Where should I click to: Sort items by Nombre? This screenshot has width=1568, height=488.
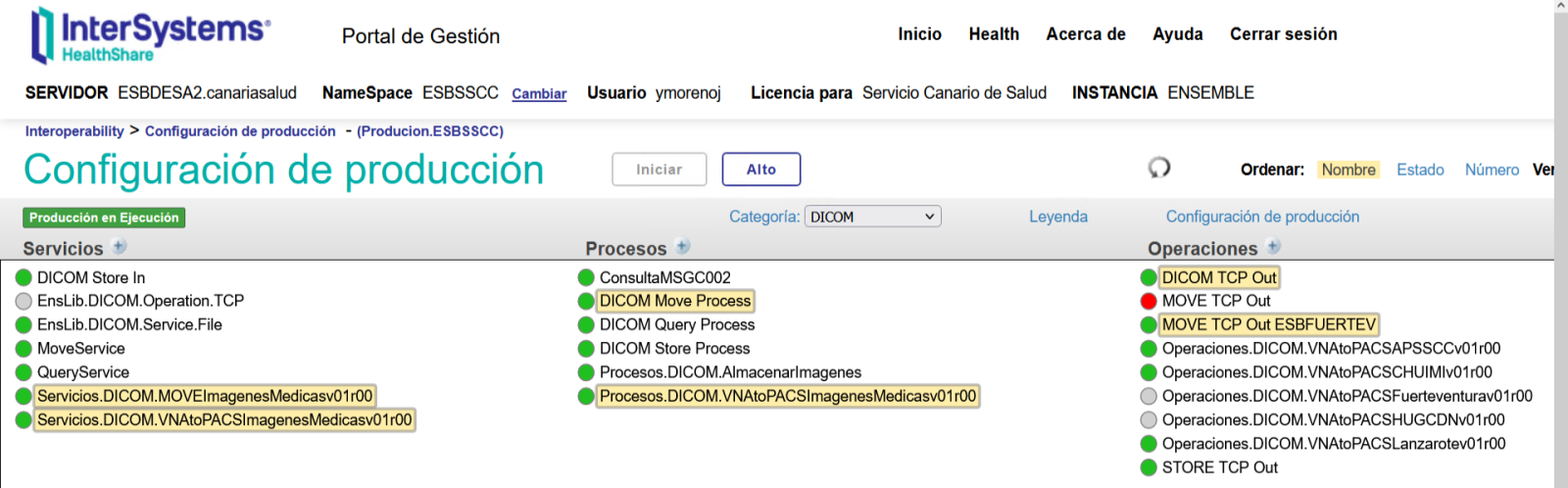(1347, 170)
